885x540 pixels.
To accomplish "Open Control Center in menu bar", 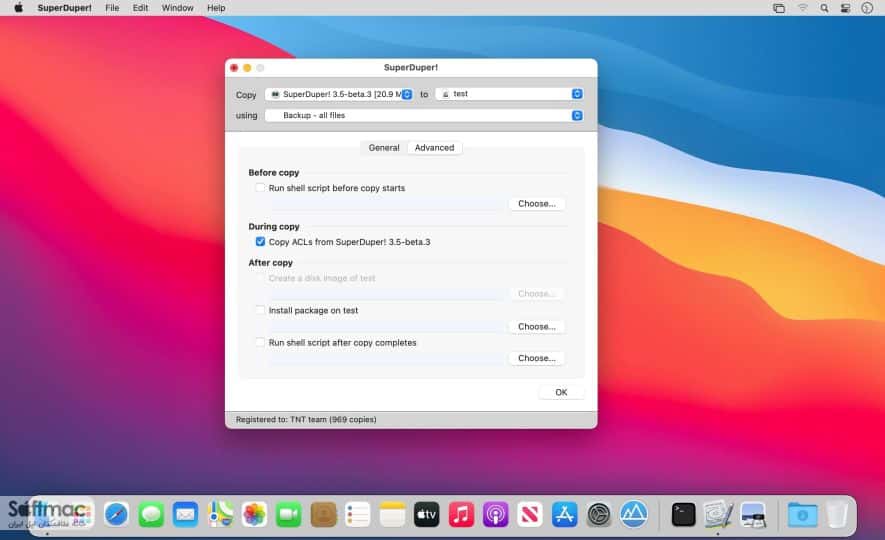I will click(x=845, y=8).
